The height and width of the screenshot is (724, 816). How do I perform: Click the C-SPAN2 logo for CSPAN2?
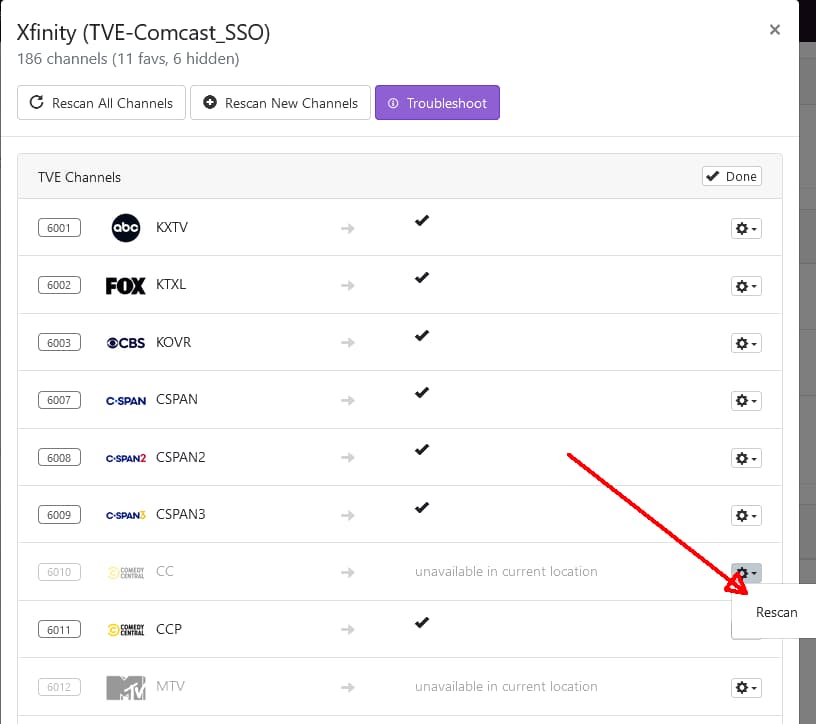pos(126,457)
